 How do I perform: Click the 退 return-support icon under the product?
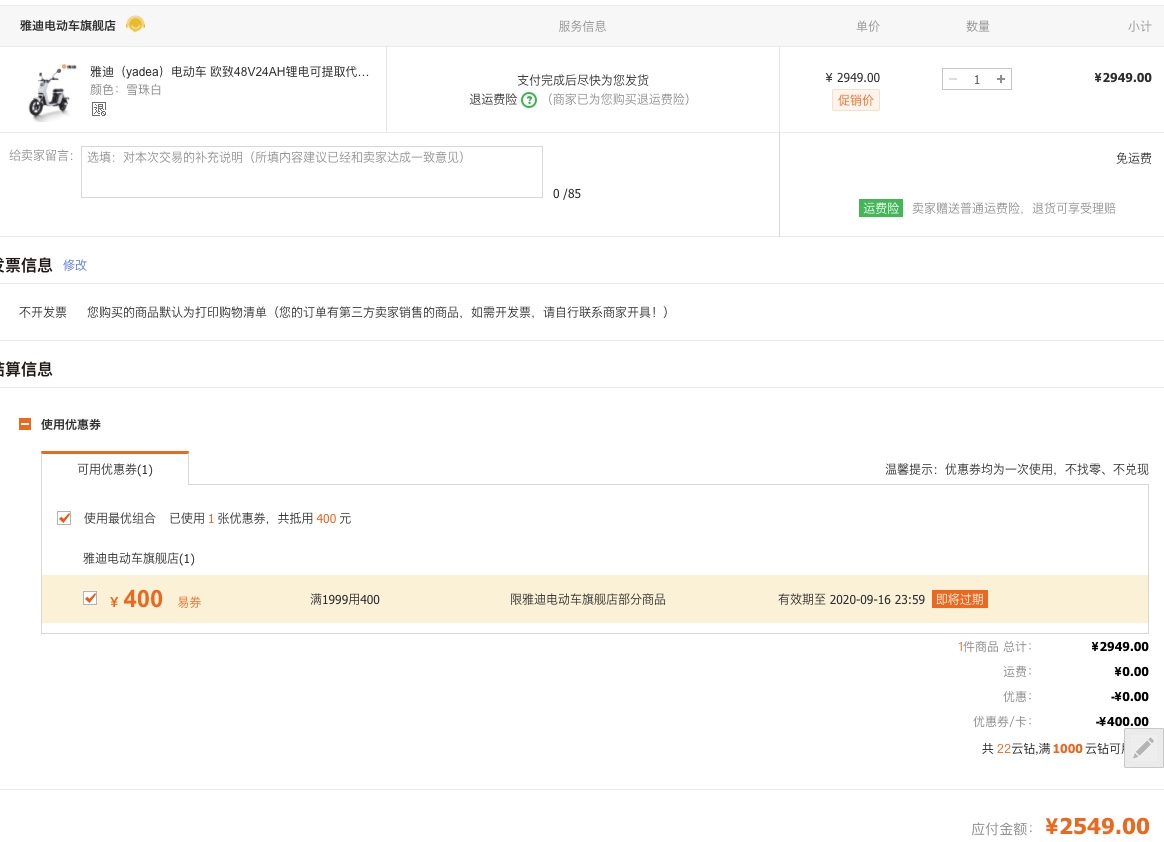coord(99,109)
